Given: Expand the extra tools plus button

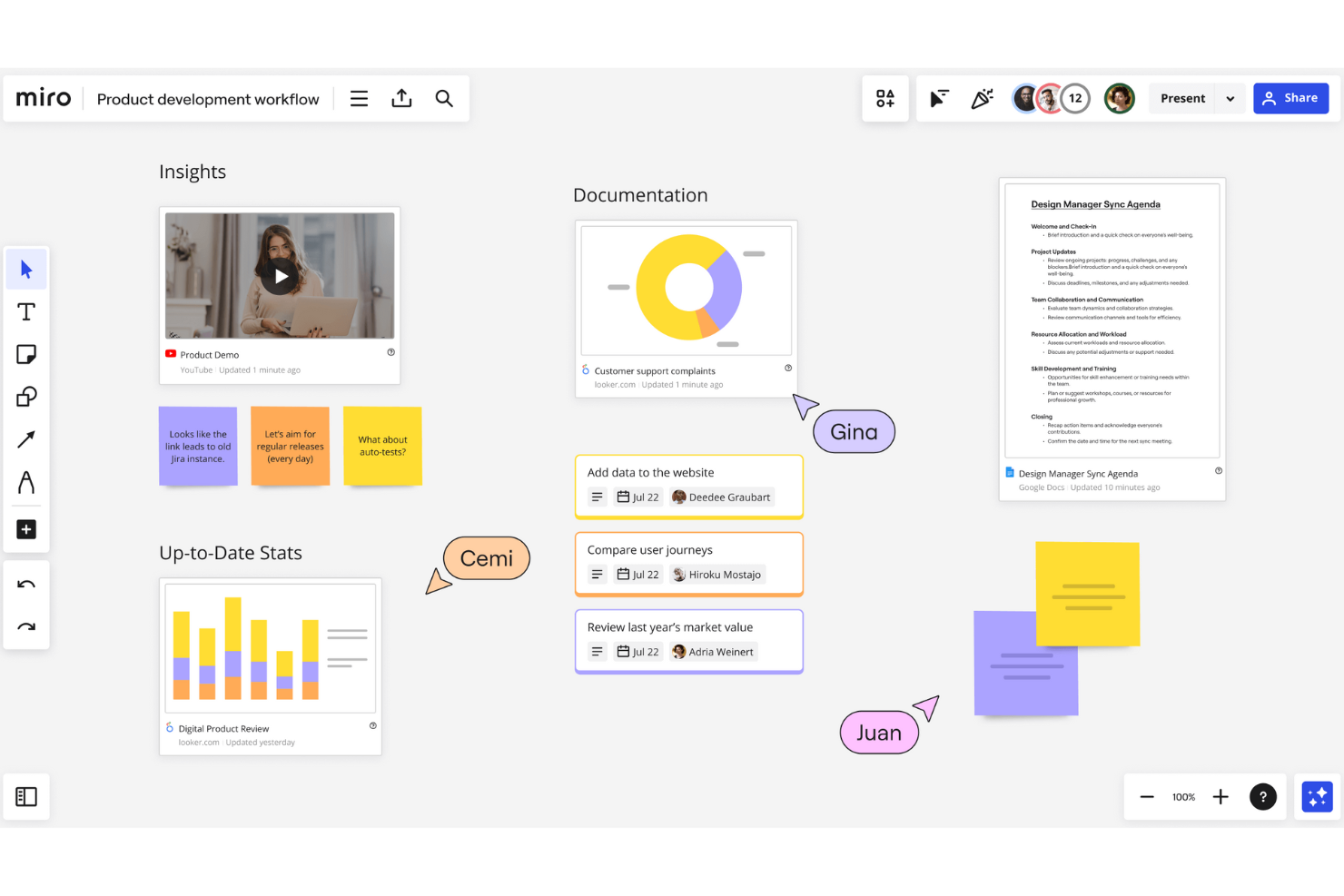Looking at the screenshot, I should point(26,529).
